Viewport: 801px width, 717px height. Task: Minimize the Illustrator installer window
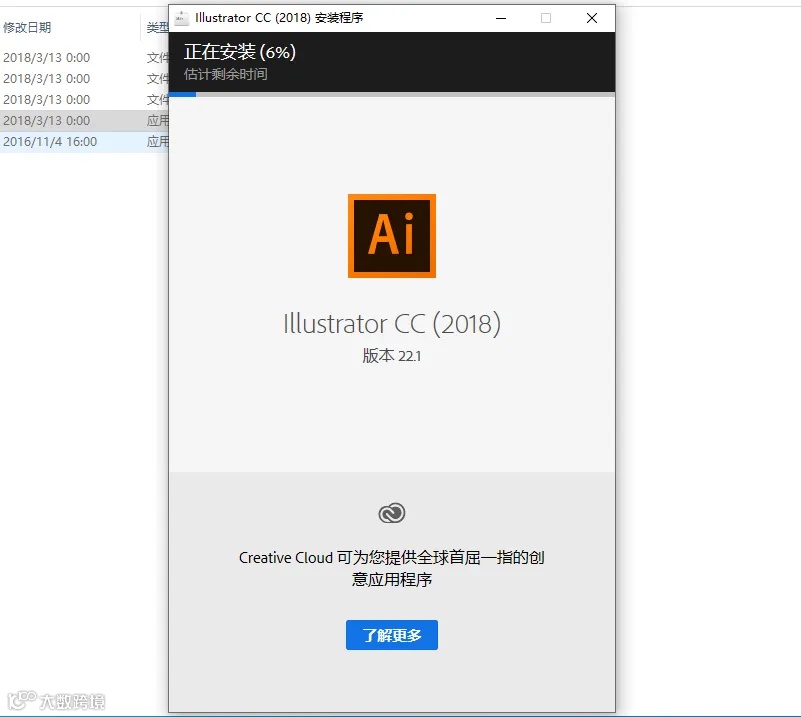click(x=501, y=18)
